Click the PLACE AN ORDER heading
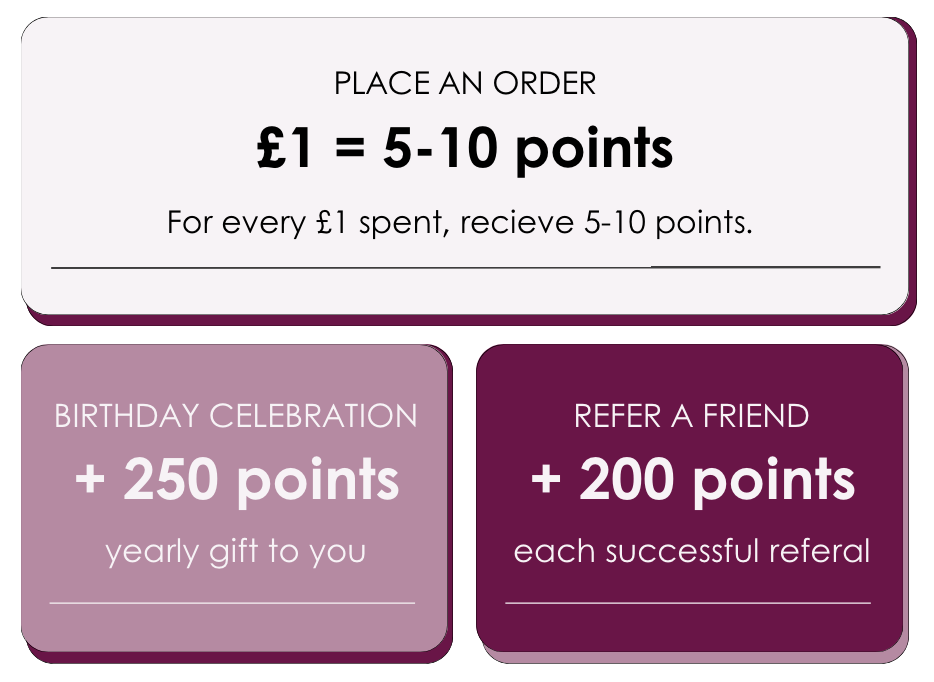934x682 pixels. pyautogui.click(x=465, y=84)
